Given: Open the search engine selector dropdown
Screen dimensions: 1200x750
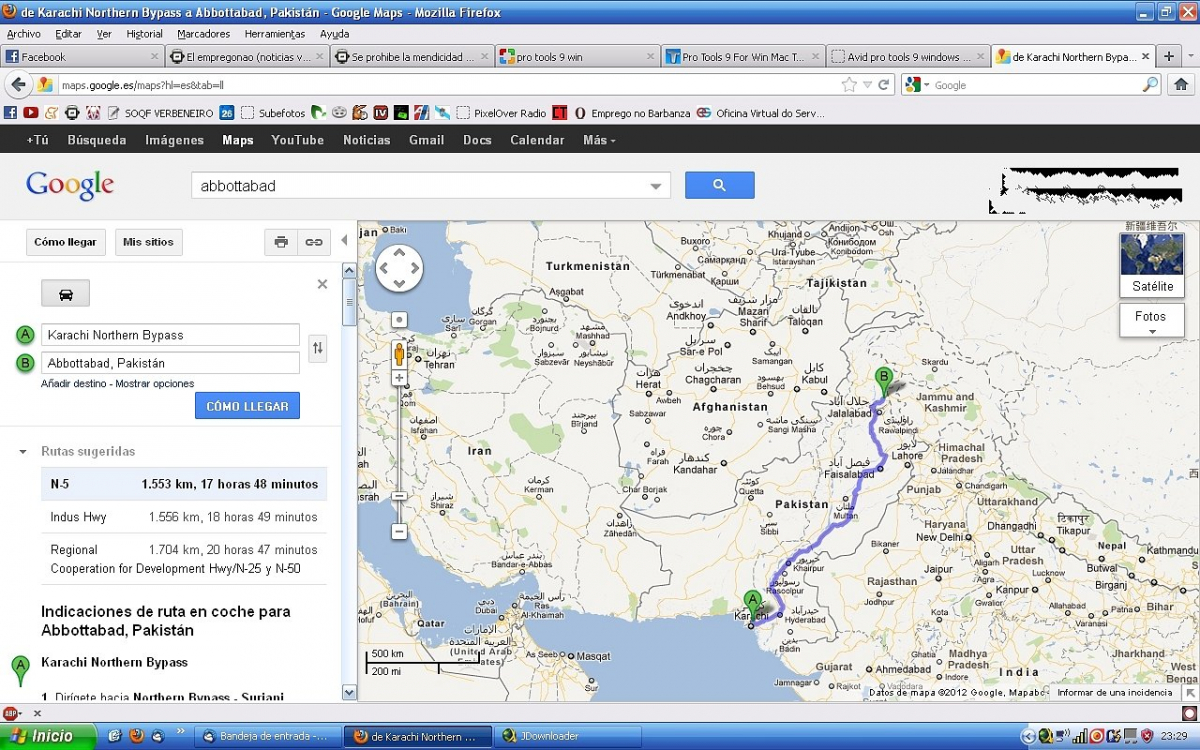Looking at the screenshot, I should 918,85.
